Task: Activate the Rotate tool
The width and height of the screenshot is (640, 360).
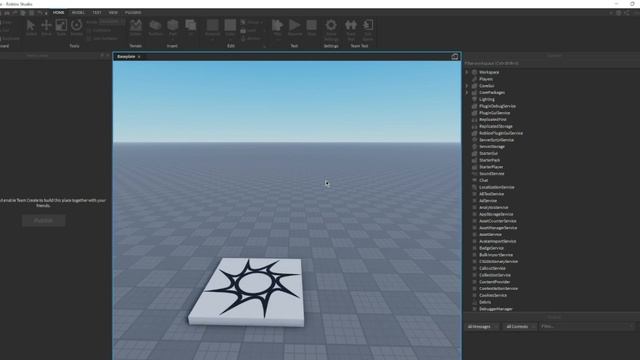Action: [76, 28]
